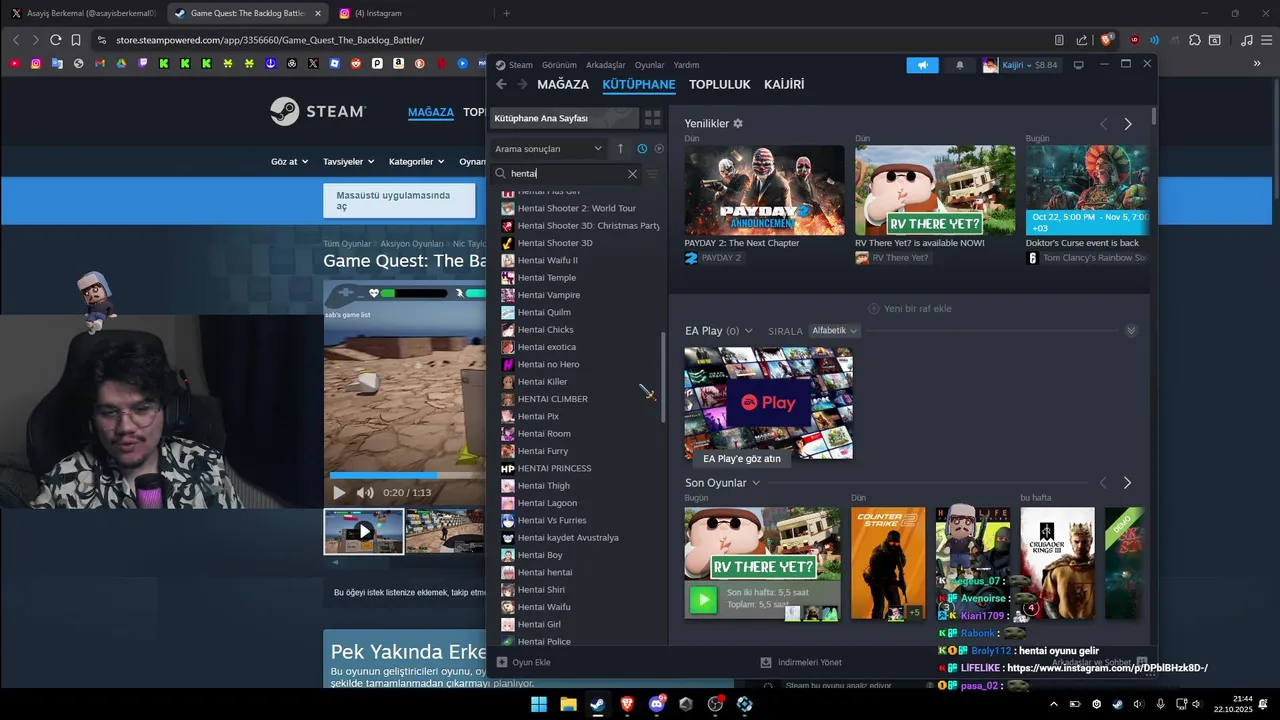The image size is (1280, 720).
Task: Open Steam announcements megaphone button
Action: point(923,65)
